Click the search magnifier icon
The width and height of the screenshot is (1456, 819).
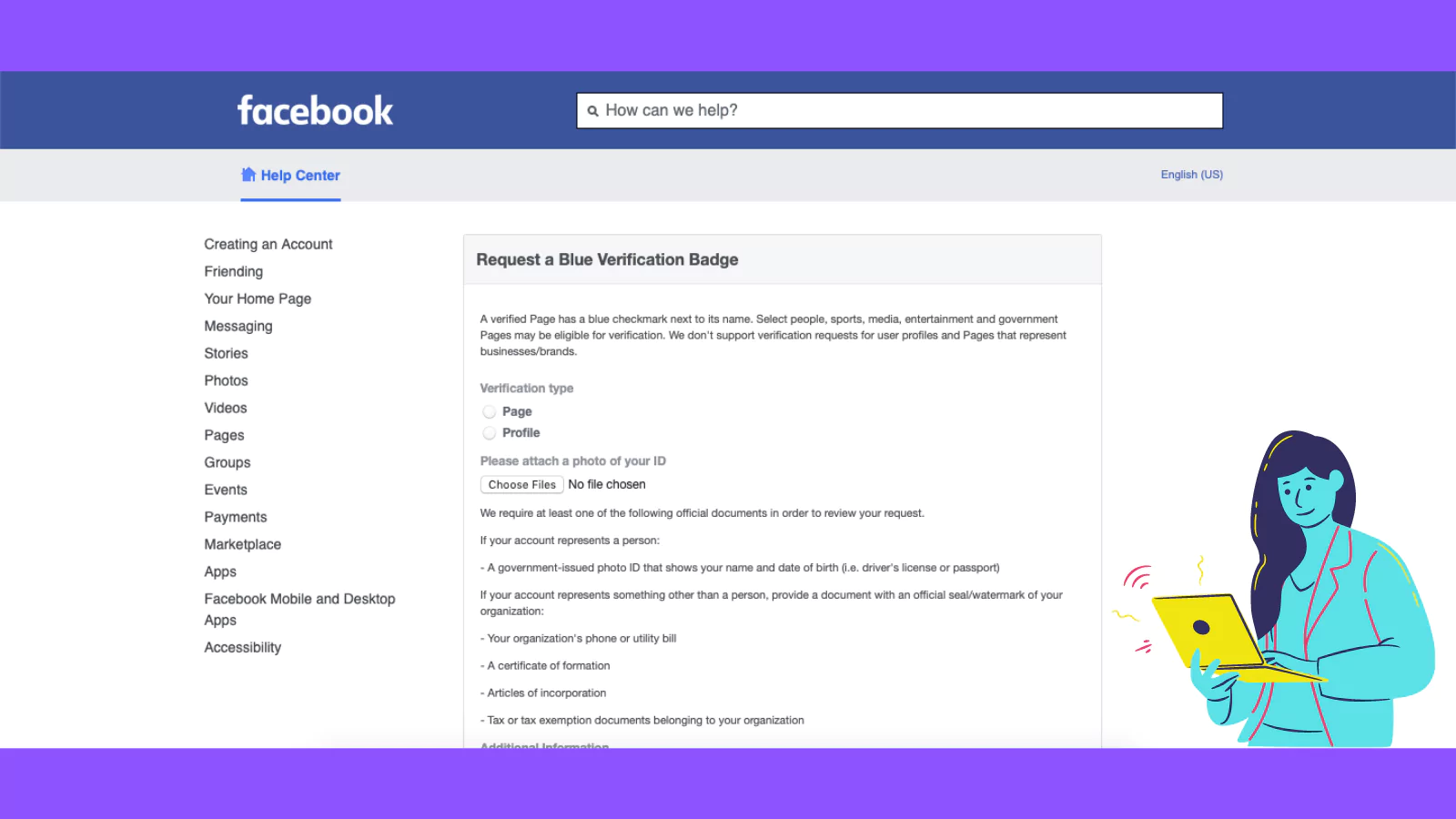pos(592,111)
